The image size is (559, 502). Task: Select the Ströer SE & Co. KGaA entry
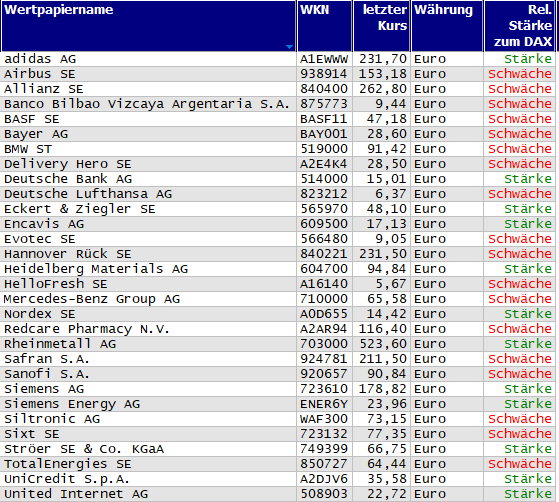tap(84, 449)
